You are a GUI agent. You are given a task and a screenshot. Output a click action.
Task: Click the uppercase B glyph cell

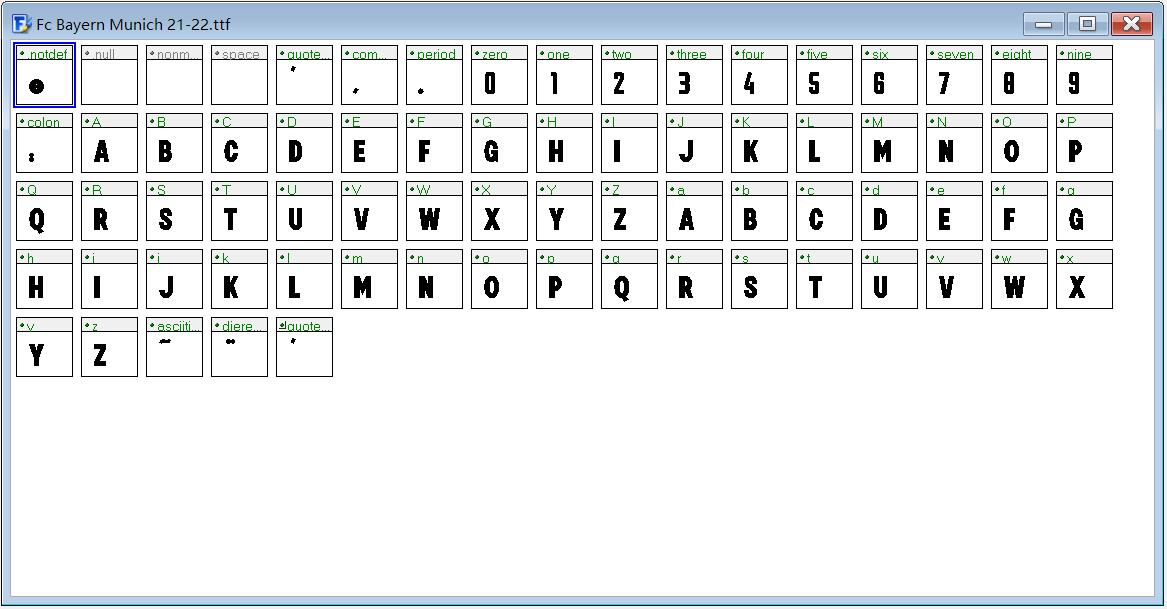(x=174, y=144)
